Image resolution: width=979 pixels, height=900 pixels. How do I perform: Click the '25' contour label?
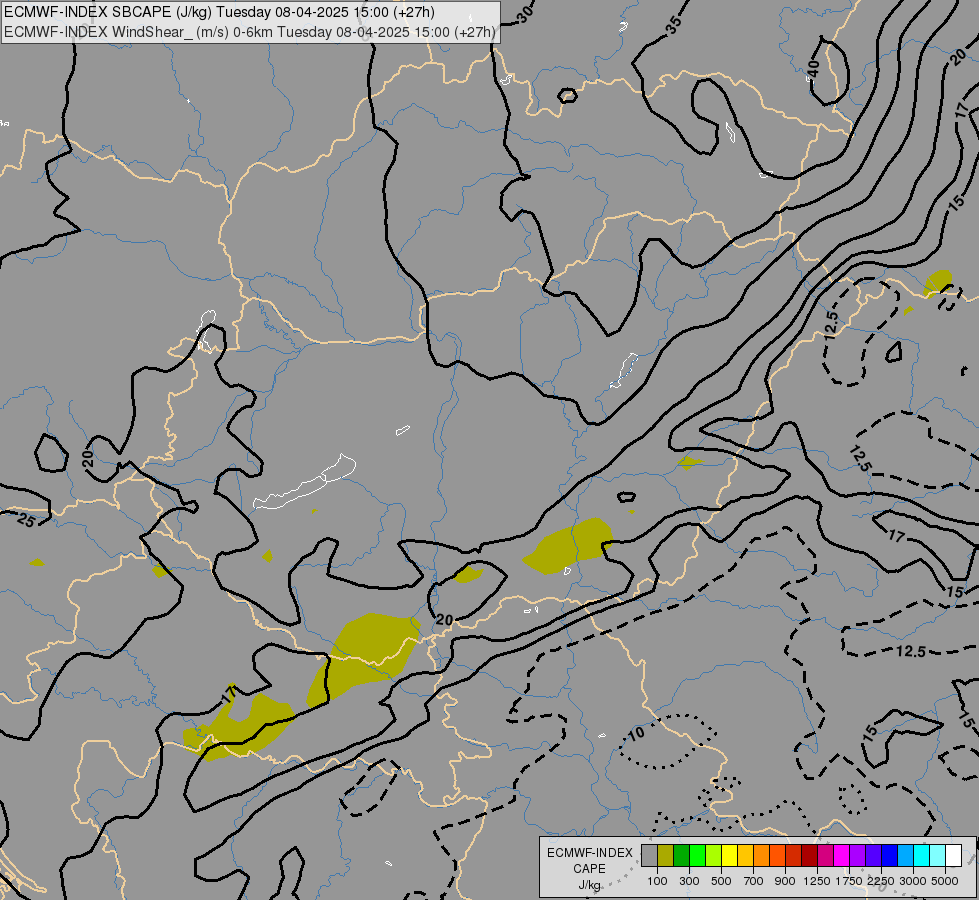coord(26,520)
